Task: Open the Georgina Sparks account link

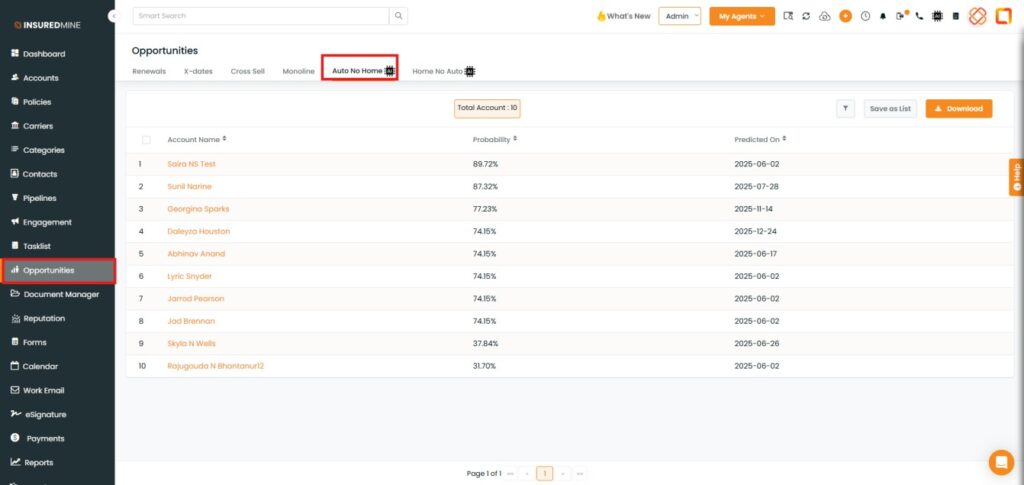Action: pyautogui.click(x=198, y=209)
